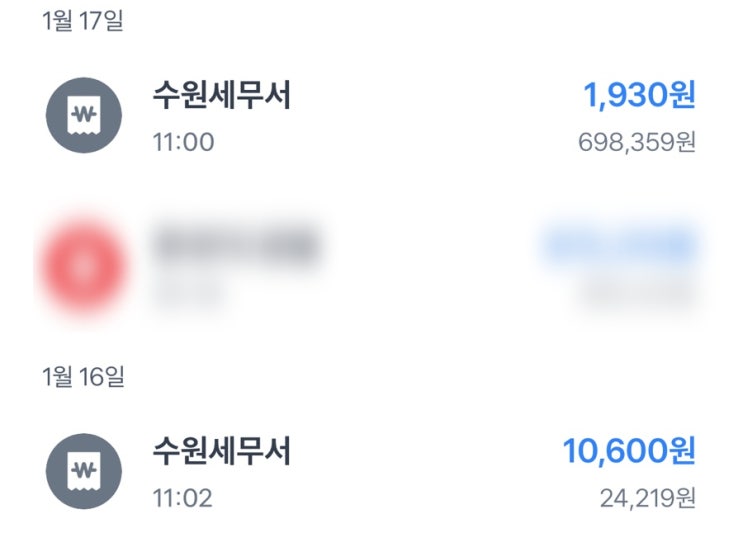Tap the blurred red circular icon
The image size is (743, 547).
[84, 264]
